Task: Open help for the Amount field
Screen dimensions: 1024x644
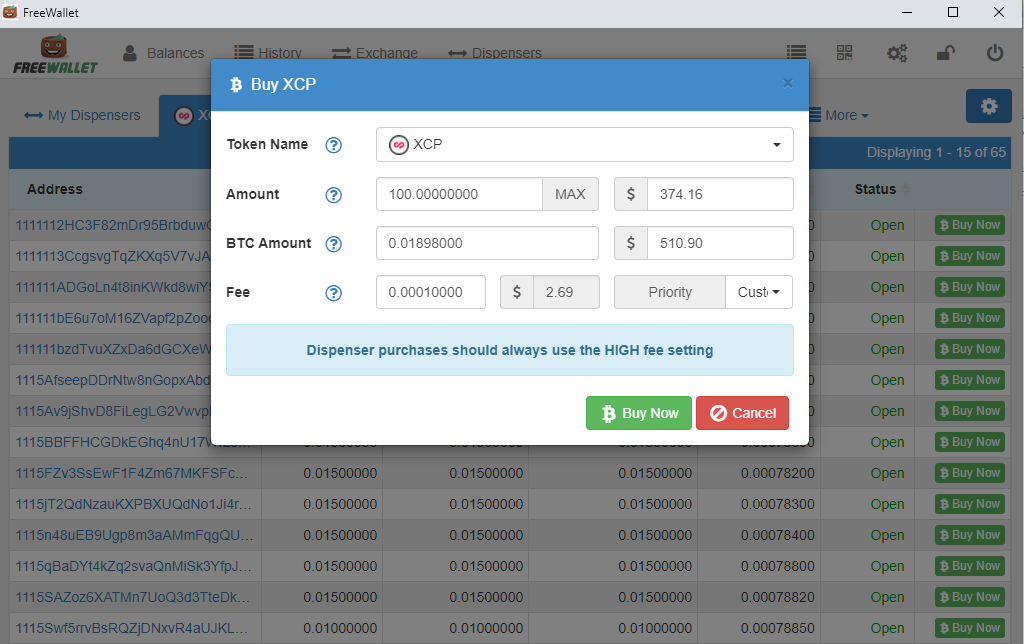Action: coord(334,195)
